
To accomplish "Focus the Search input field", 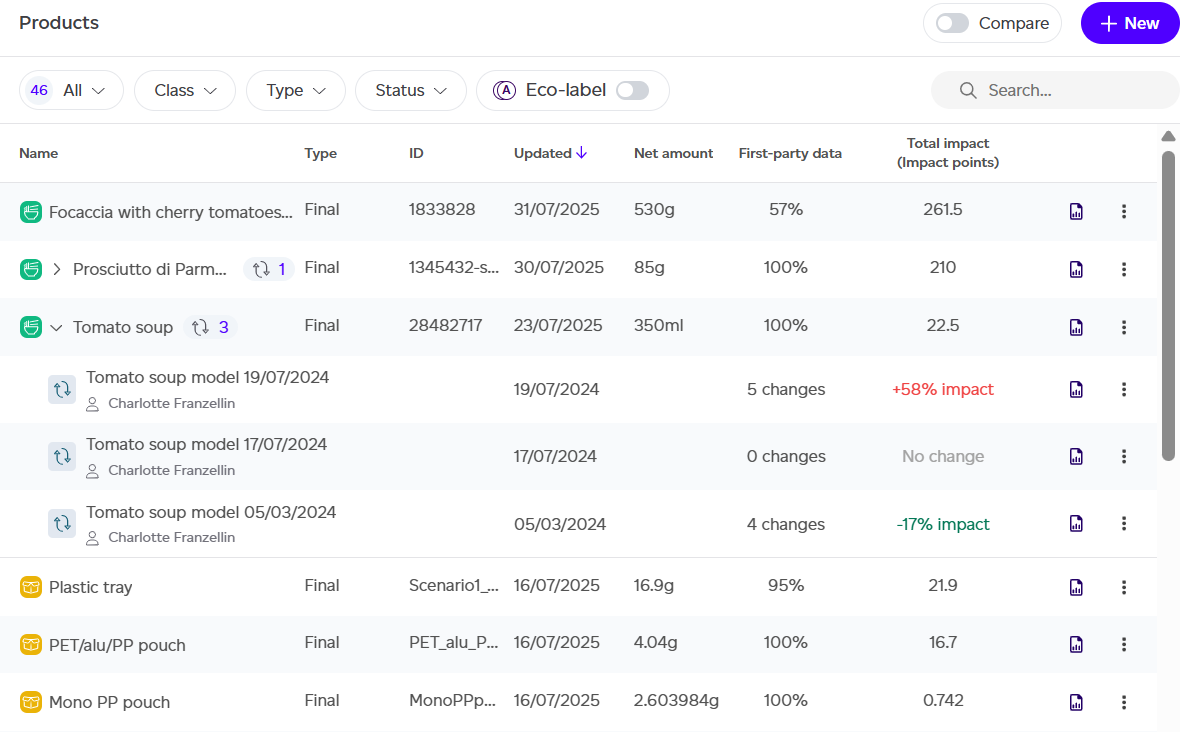I will [x=1055, y=90].
